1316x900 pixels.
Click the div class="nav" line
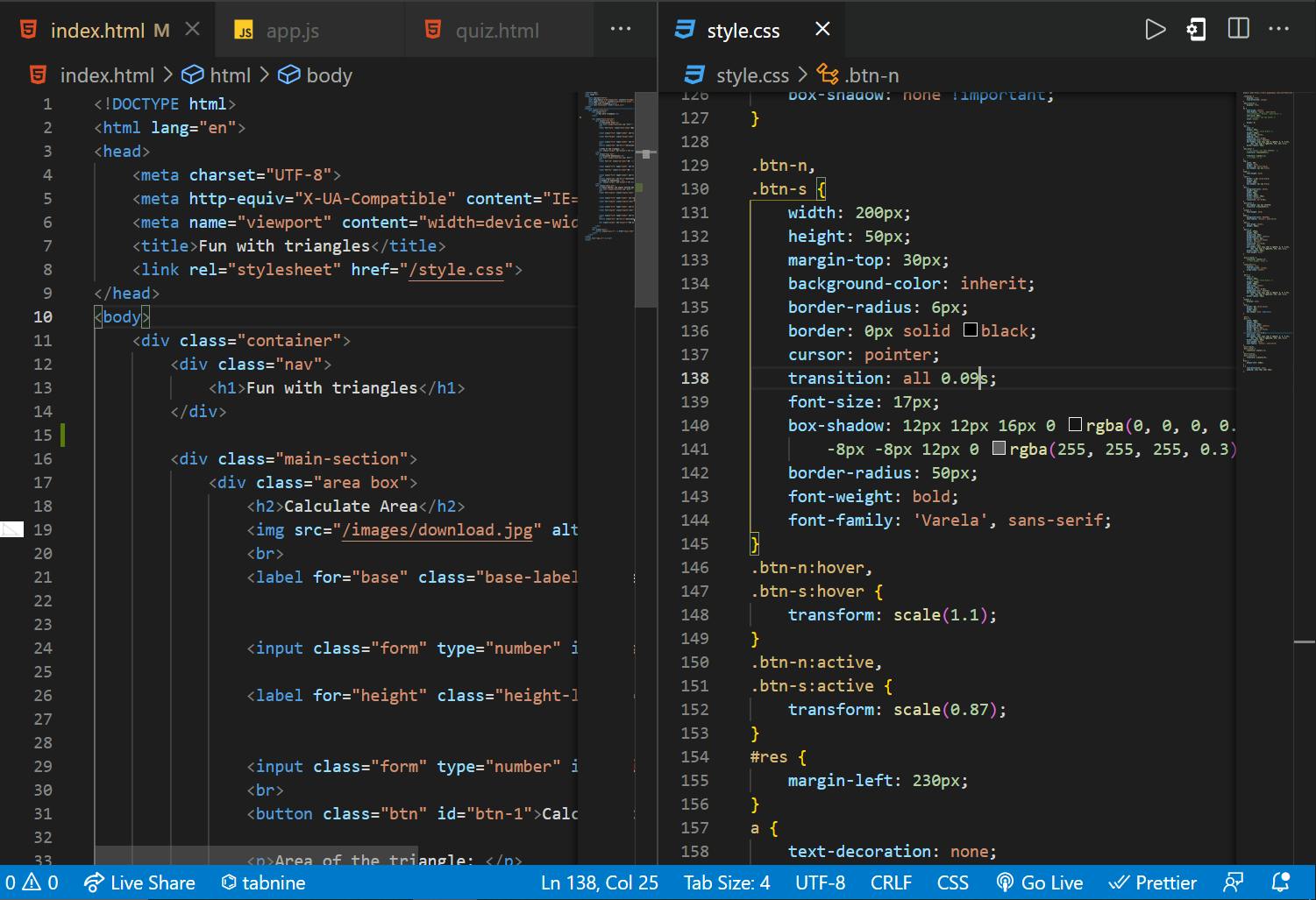(251, 364)
